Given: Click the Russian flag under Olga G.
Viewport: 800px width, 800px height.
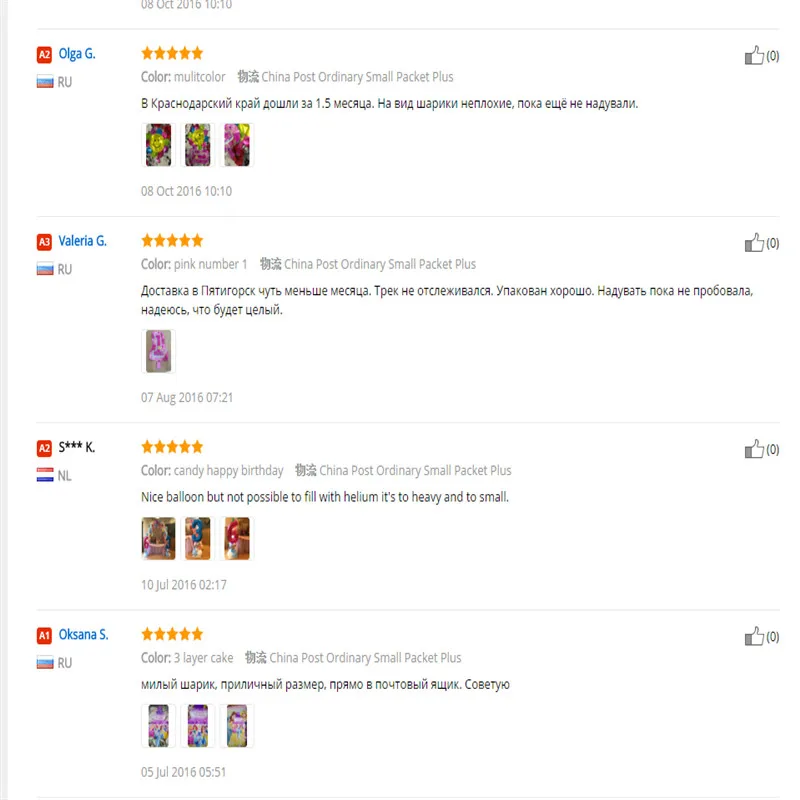Looking at the screenshot, I should coord(45,81).
